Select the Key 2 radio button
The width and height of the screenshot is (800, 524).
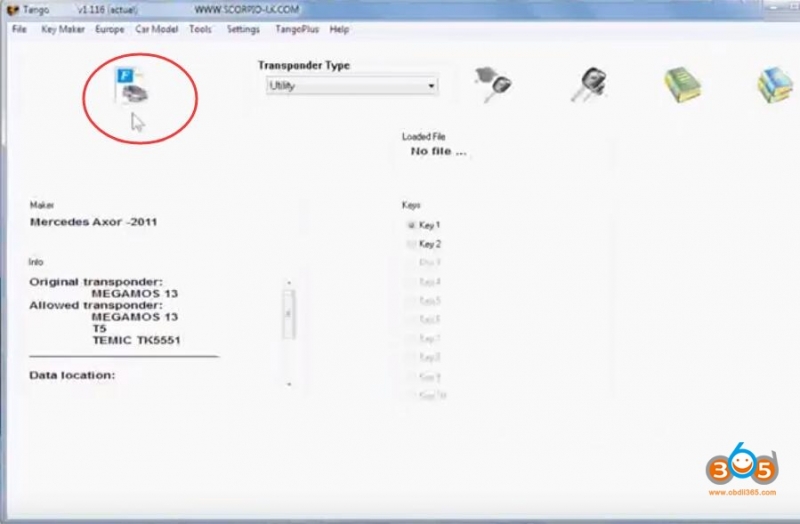pyautogui.click(x=411, y=244)
